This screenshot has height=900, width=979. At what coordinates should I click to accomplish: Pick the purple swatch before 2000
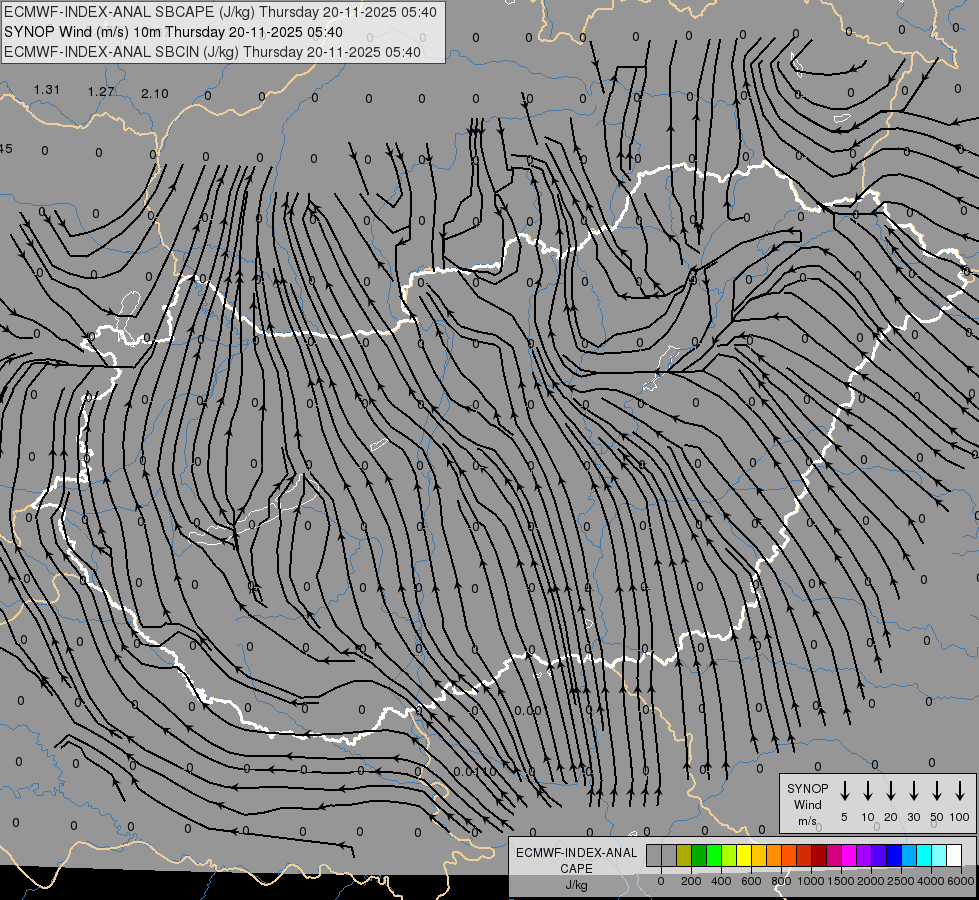(x=863, y=855)
